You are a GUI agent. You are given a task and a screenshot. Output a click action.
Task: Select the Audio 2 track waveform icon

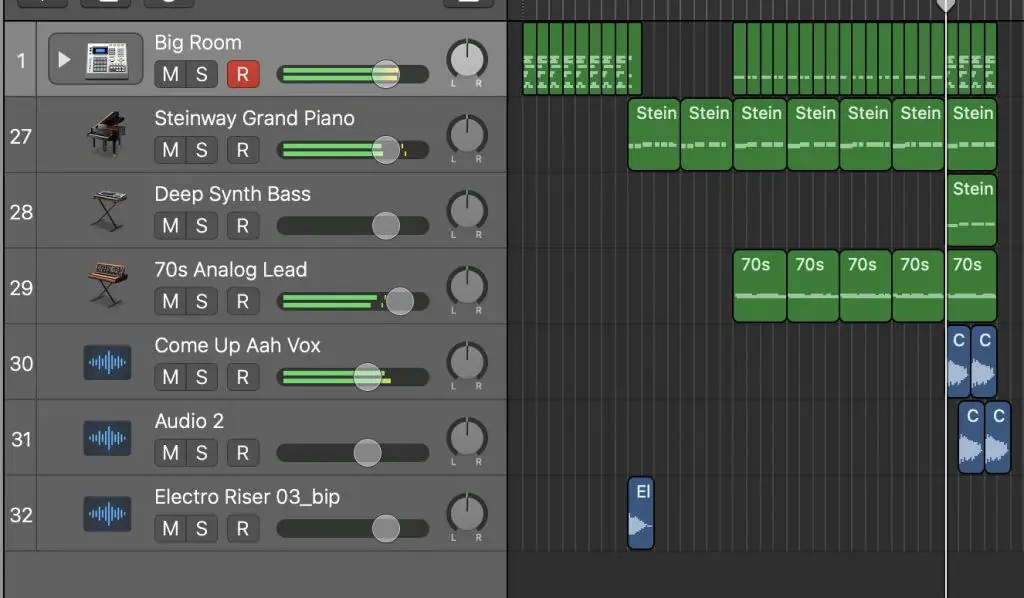click(x=107, y=438)
